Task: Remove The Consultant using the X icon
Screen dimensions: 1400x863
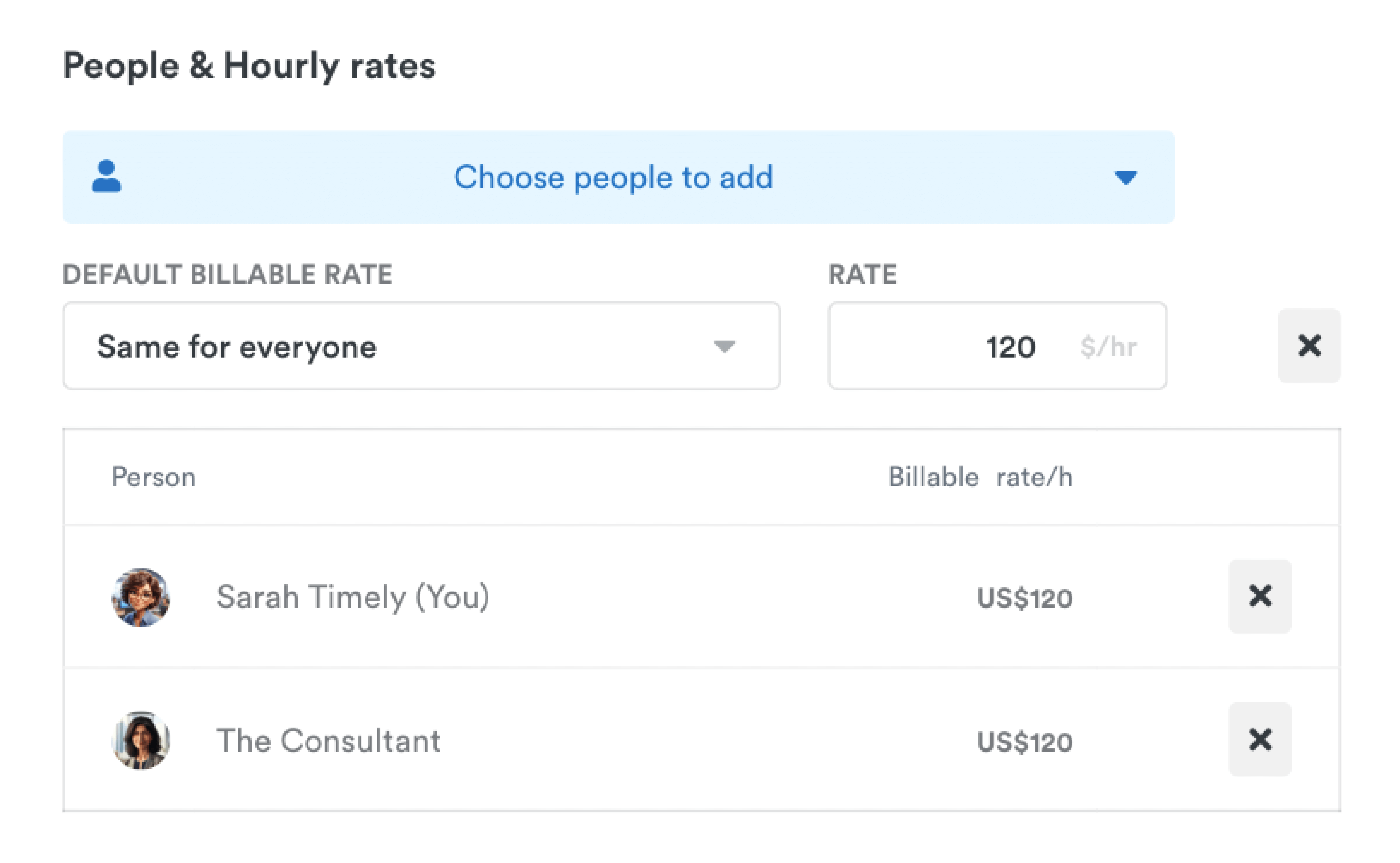Action: [1260, 740]
